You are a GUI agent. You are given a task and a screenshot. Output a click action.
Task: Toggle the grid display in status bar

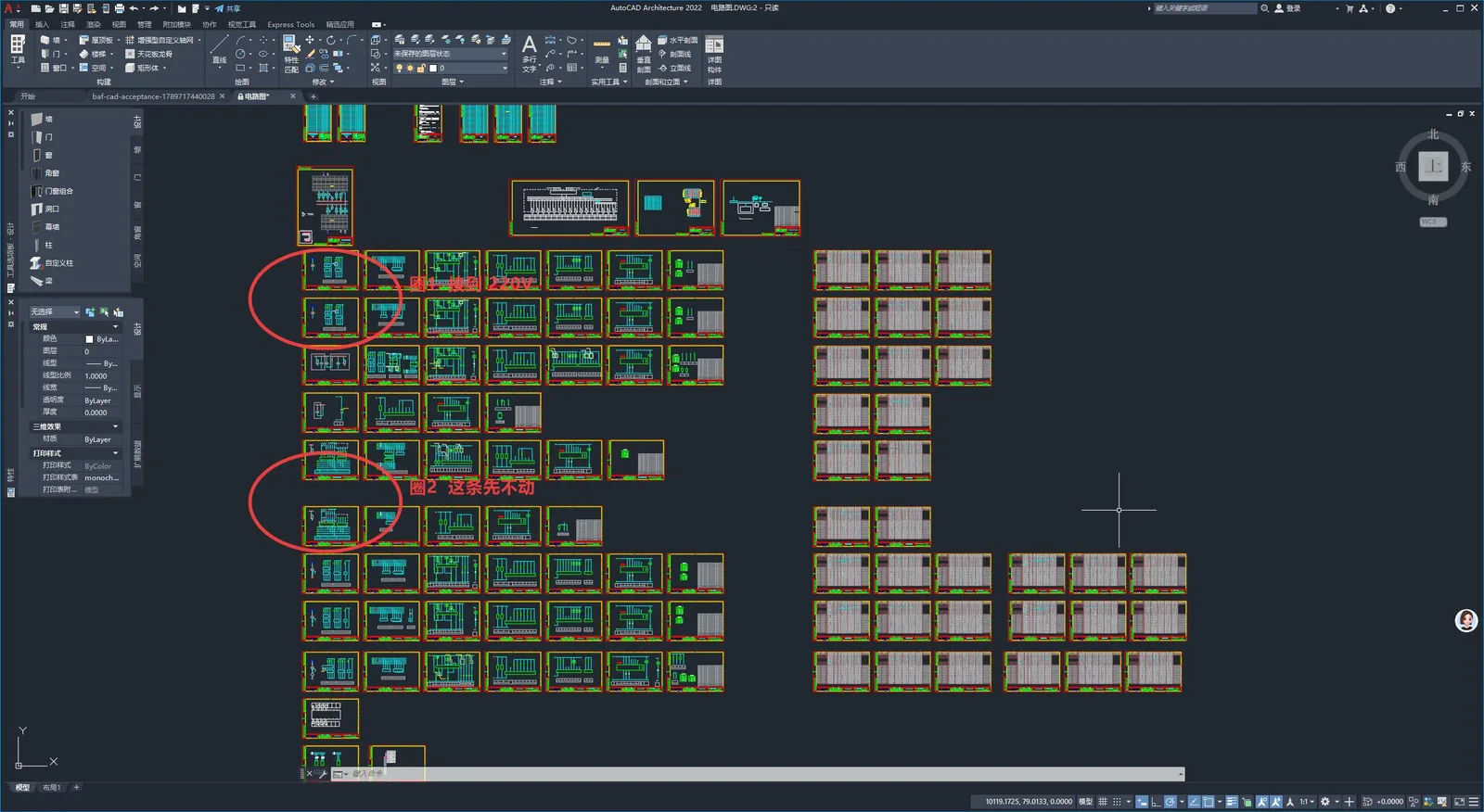pos(1103,802)
